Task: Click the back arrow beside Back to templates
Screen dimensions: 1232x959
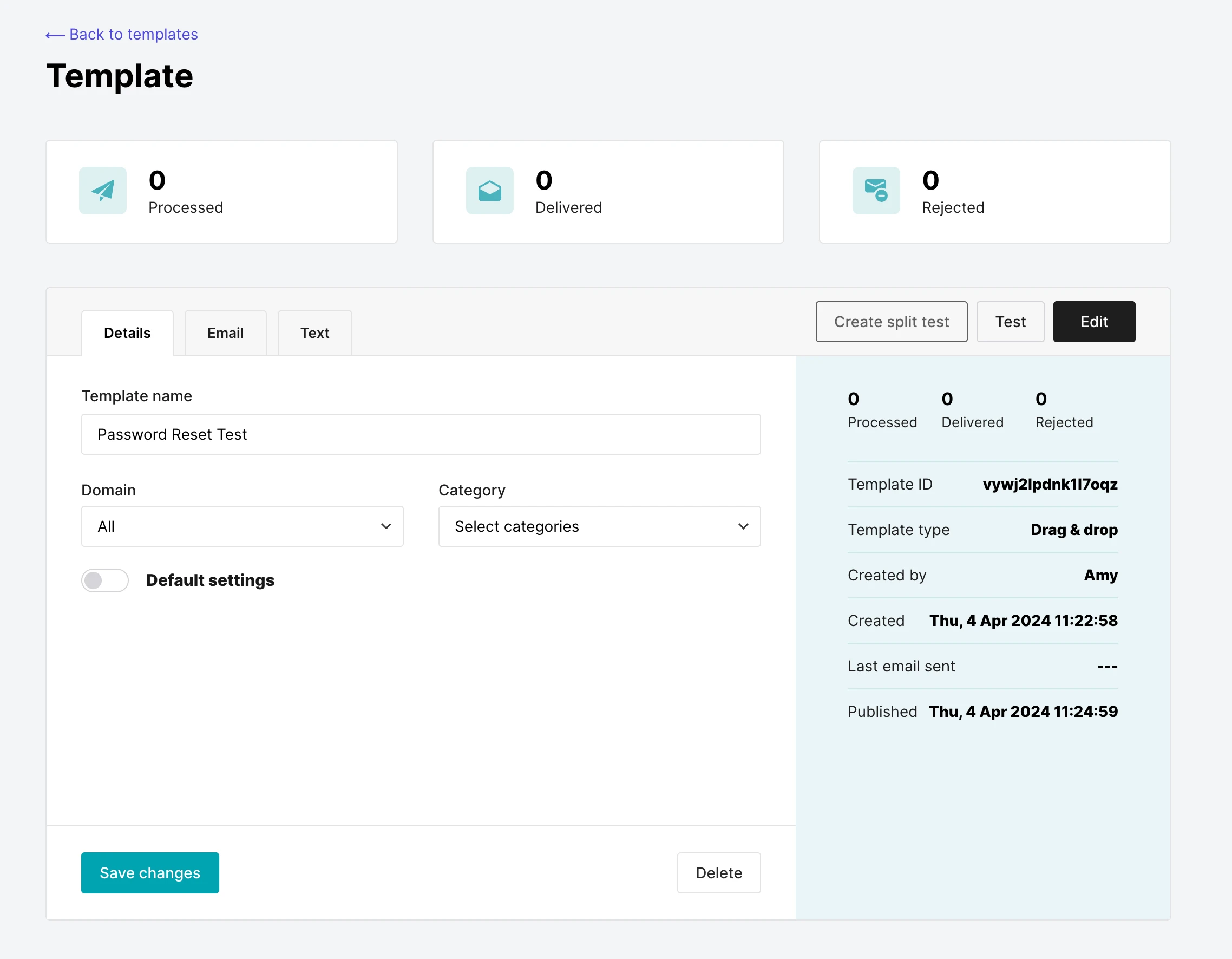Action: [x=55, y=36]
